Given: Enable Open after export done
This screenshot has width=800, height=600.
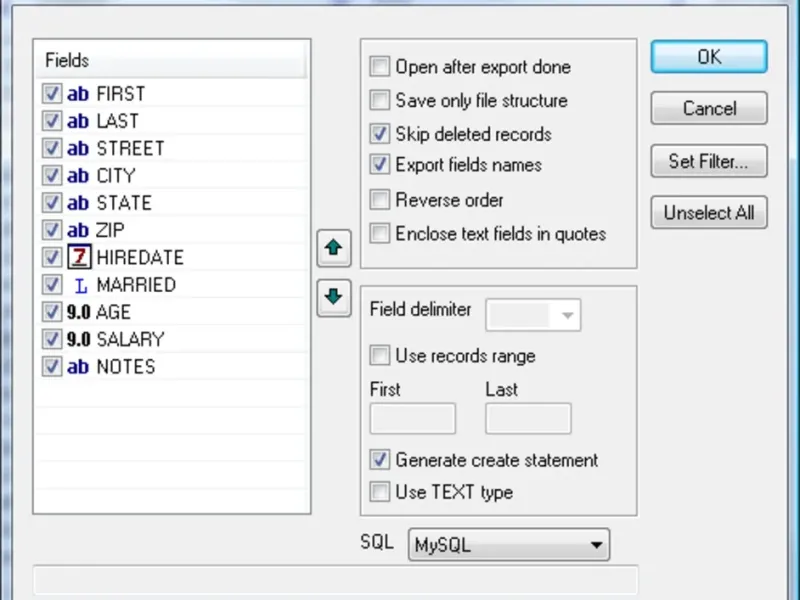Looking at the screenshot, I should pos(380,67).
